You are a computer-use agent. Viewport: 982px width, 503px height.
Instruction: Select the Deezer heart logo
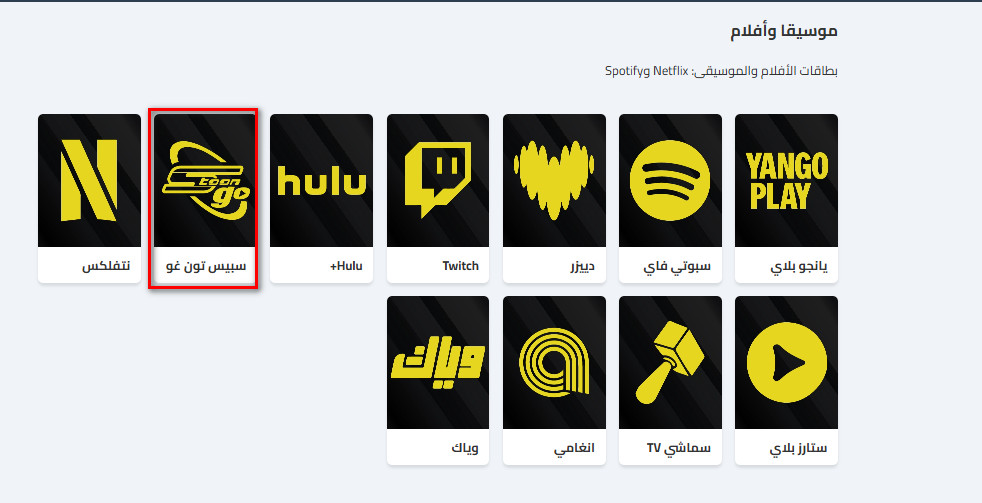pos(554,180)
